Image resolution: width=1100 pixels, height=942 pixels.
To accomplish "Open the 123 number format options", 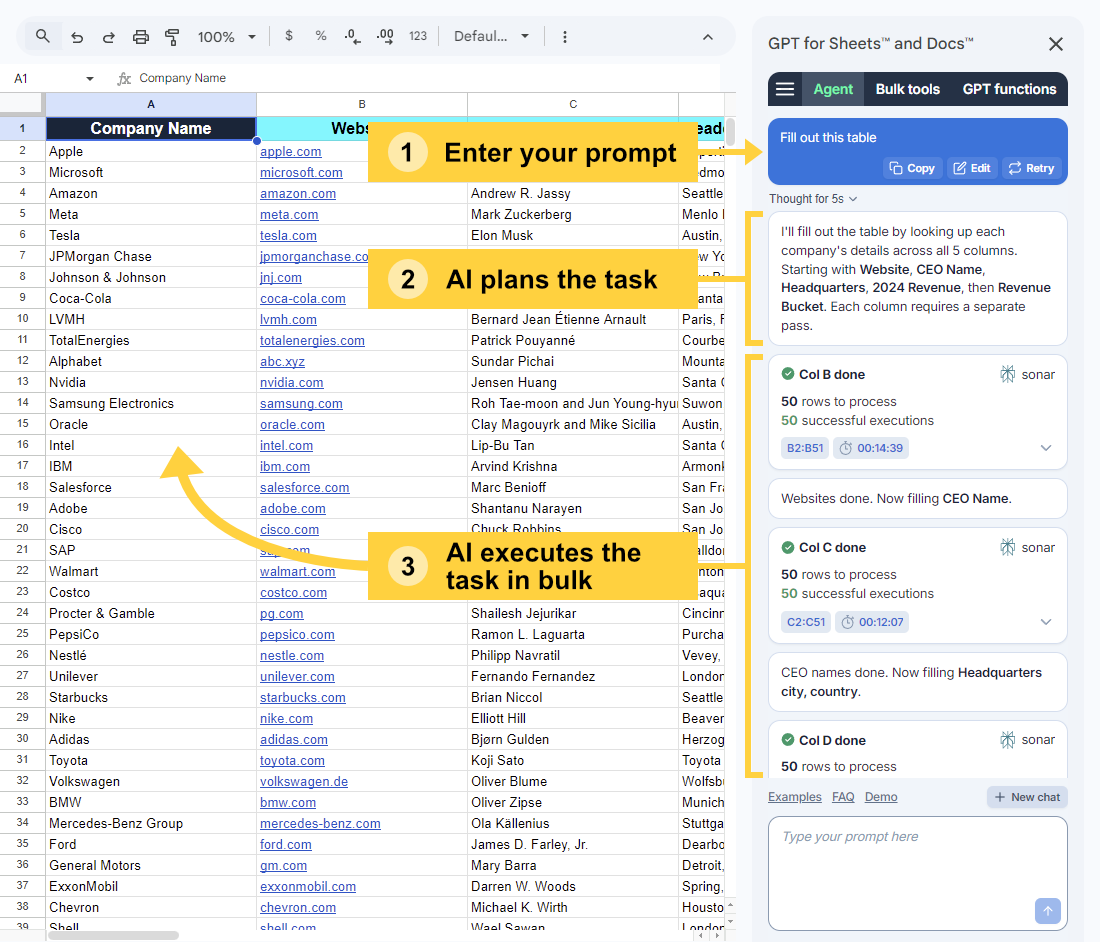I will pyautogui.click(x=418, y=36).
